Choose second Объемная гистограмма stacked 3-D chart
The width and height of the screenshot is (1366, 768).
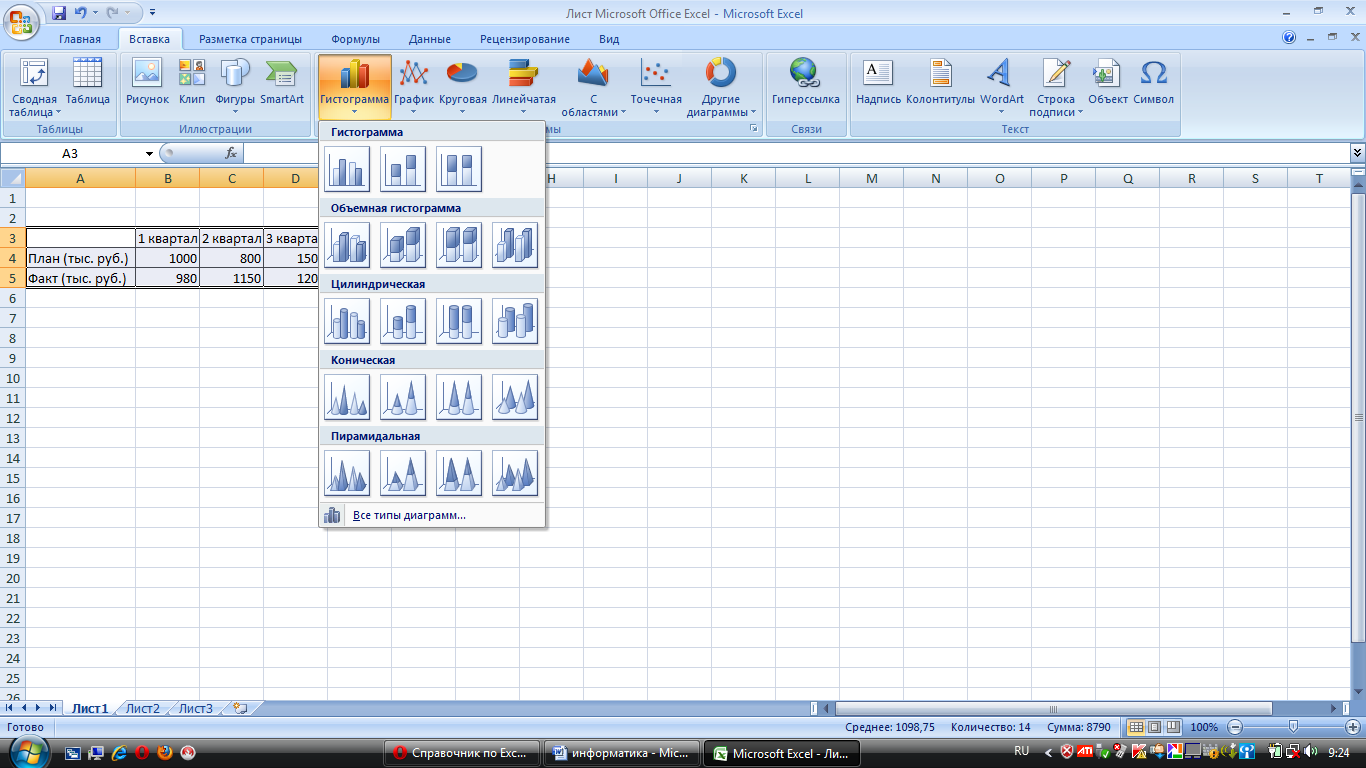click(403, 244)
